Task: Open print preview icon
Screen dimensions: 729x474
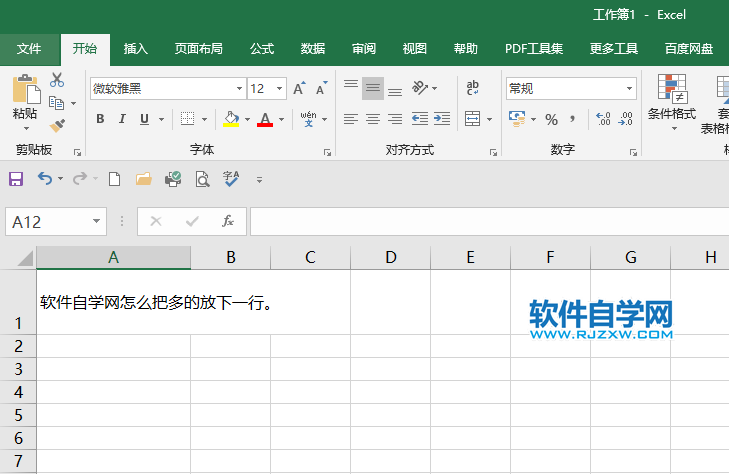Action: tap(202, 179)
